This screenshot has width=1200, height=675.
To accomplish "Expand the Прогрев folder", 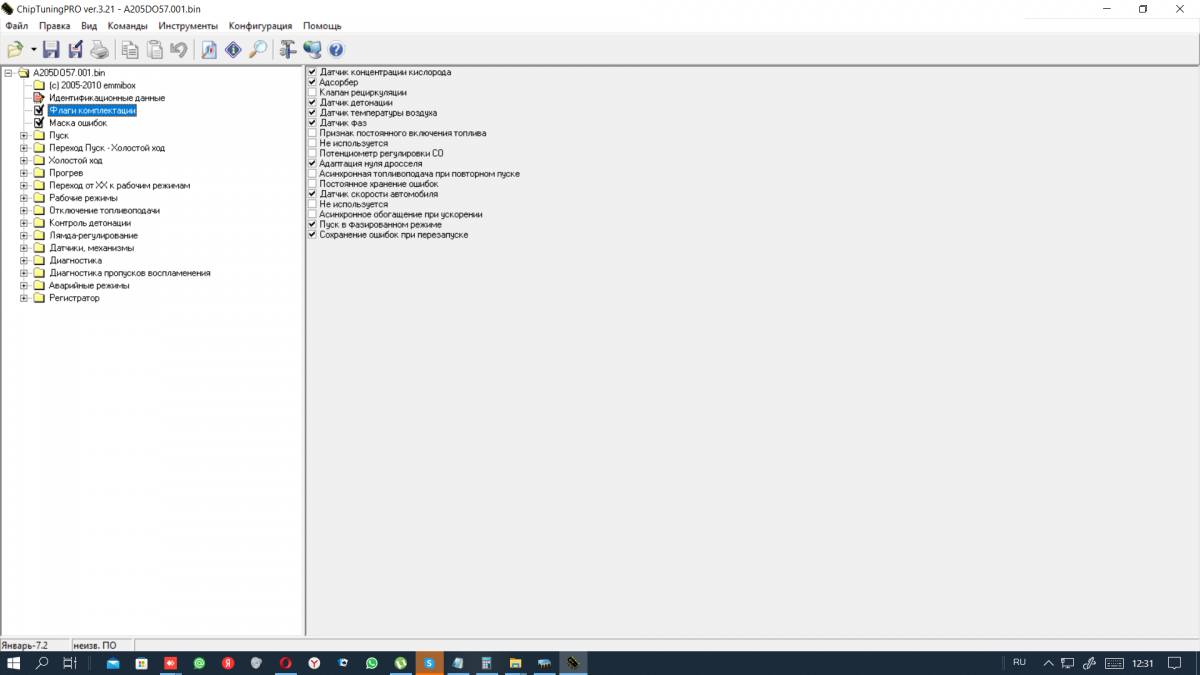I will [24, 173].
